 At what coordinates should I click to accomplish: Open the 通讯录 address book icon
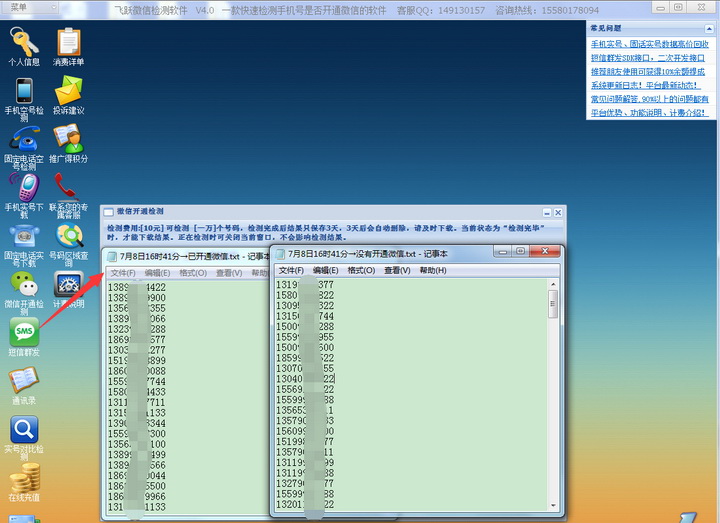[x=23, y=382]
